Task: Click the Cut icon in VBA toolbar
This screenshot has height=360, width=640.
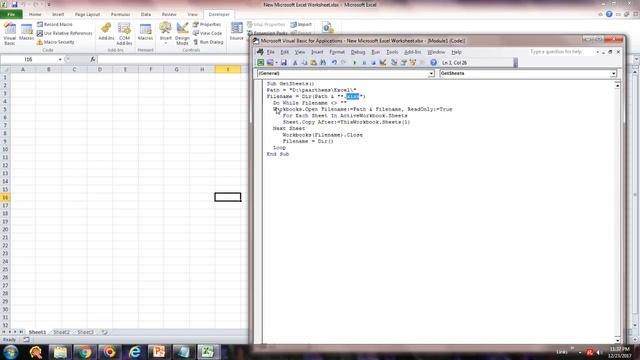Action: [295, 62]
